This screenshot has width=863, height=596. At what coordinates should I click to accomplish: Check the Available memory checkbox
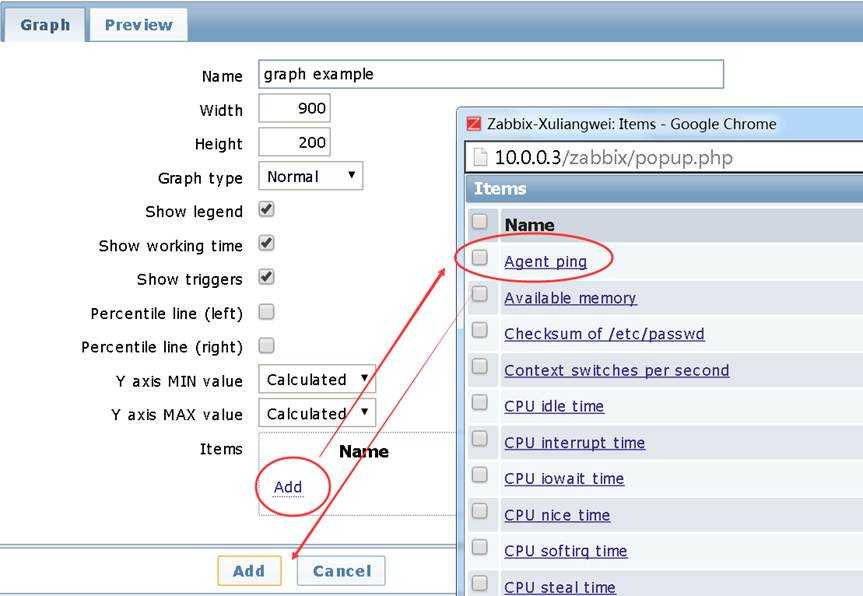[479, 294]
